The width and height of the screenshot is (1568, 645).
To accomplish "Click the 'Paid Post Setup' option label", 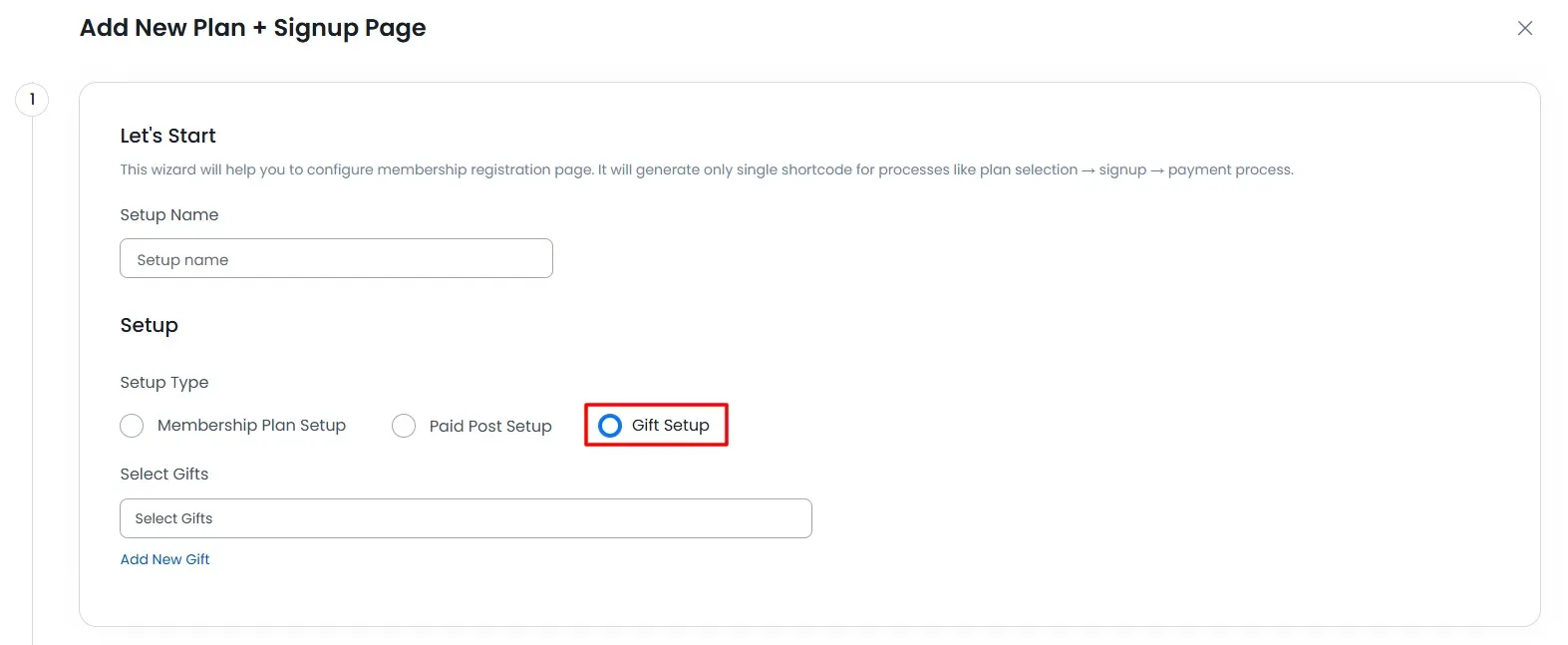I will click(x=490, y=427).
